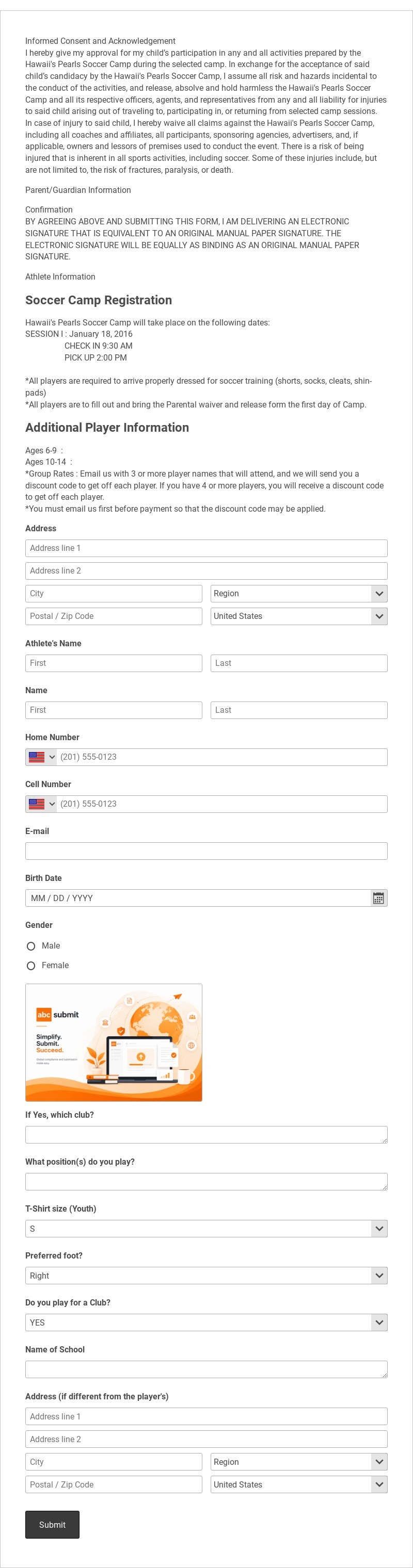Open country dropdown in the different Address section
The width and height of the screenshot is (413, 1568).
pyautogui.click(x=299, y=1484)
